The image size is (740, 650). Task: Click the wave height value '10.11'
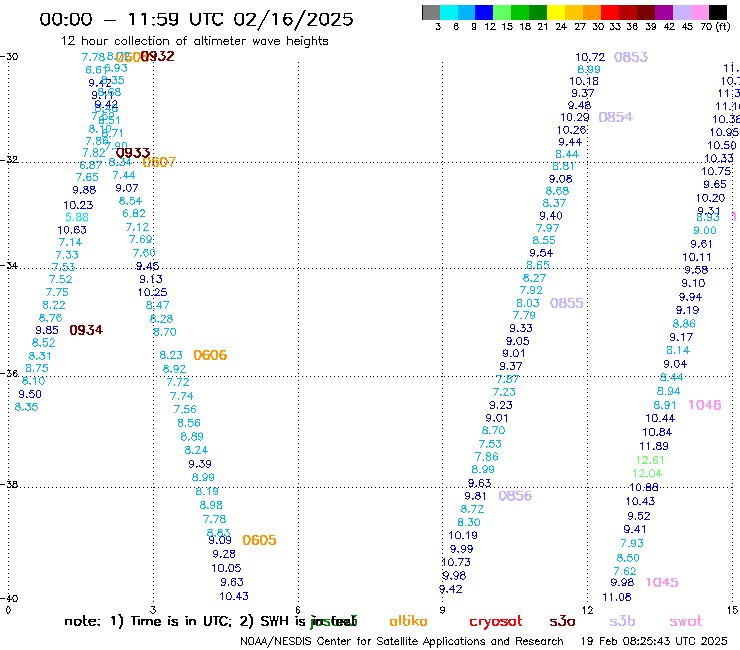pos(697,257)
